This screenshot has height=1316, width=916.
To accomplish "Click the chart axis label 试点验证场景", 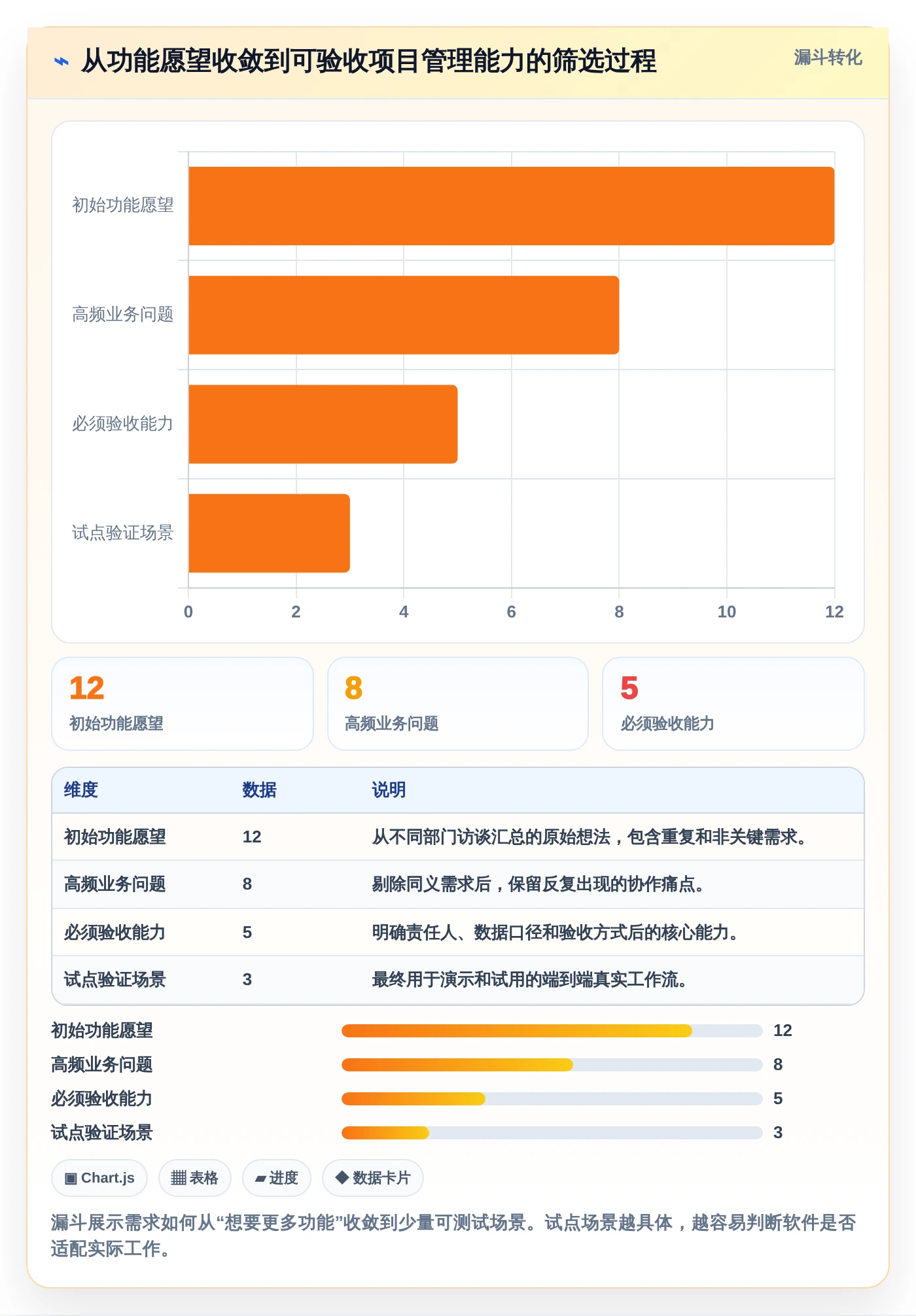I will click(123, 533).
